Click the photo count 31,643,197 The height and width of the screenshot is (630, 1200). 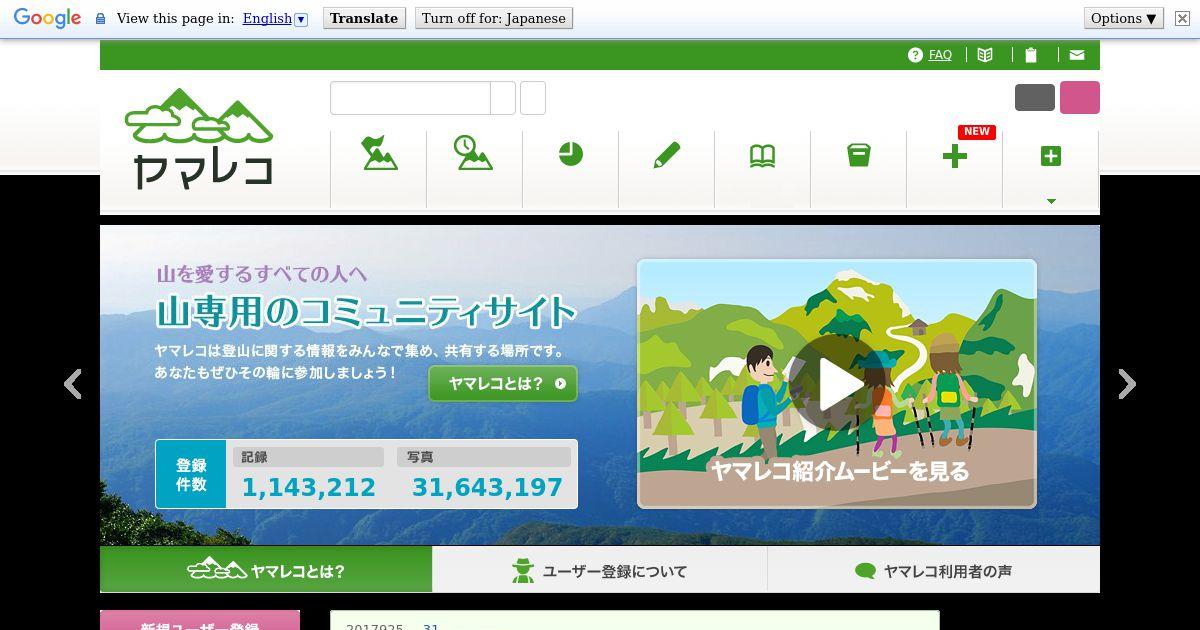487,488
